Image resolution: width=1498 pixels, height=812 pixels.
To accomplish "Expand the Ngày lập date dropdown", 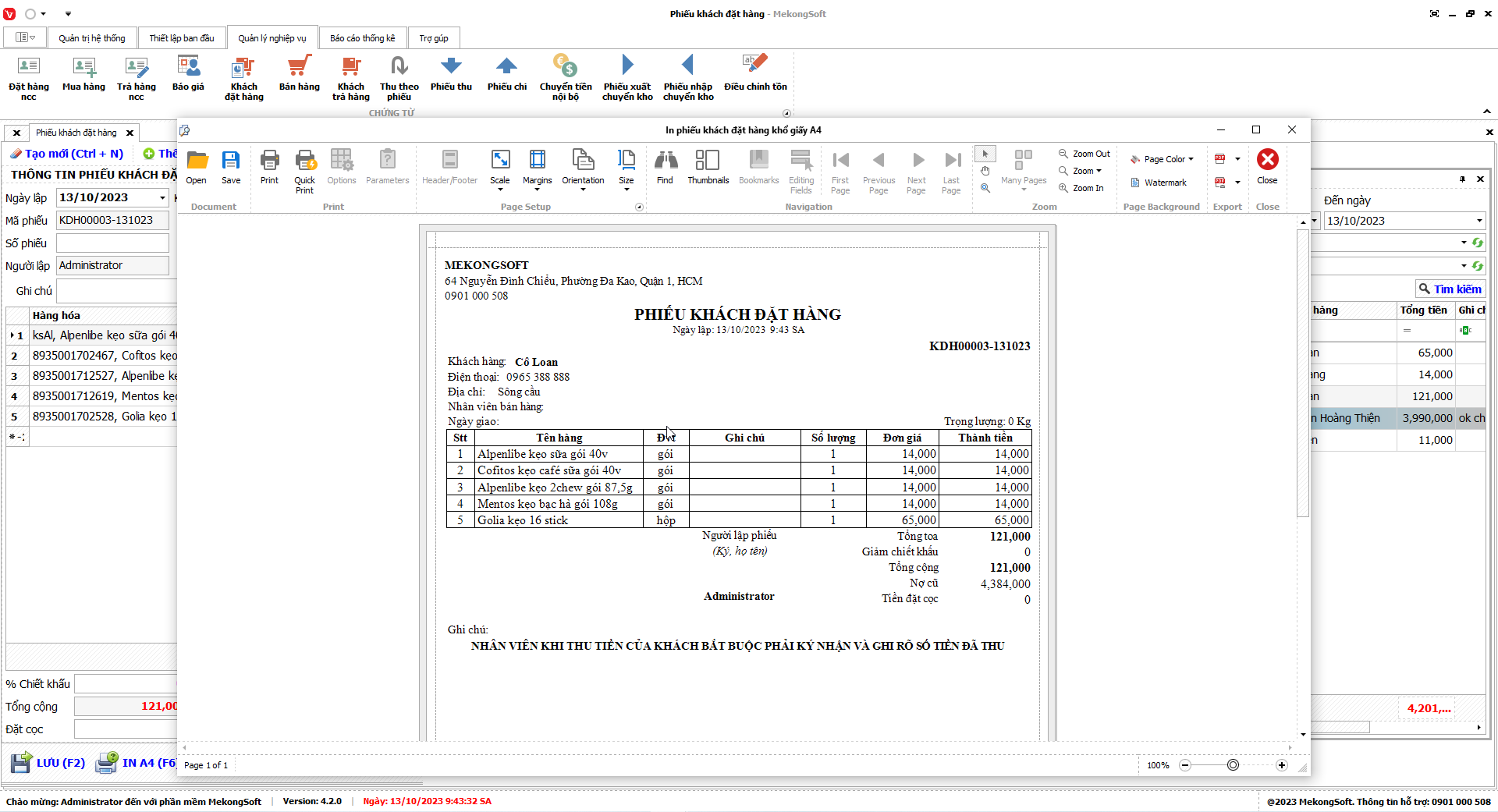I will [162, 198].
